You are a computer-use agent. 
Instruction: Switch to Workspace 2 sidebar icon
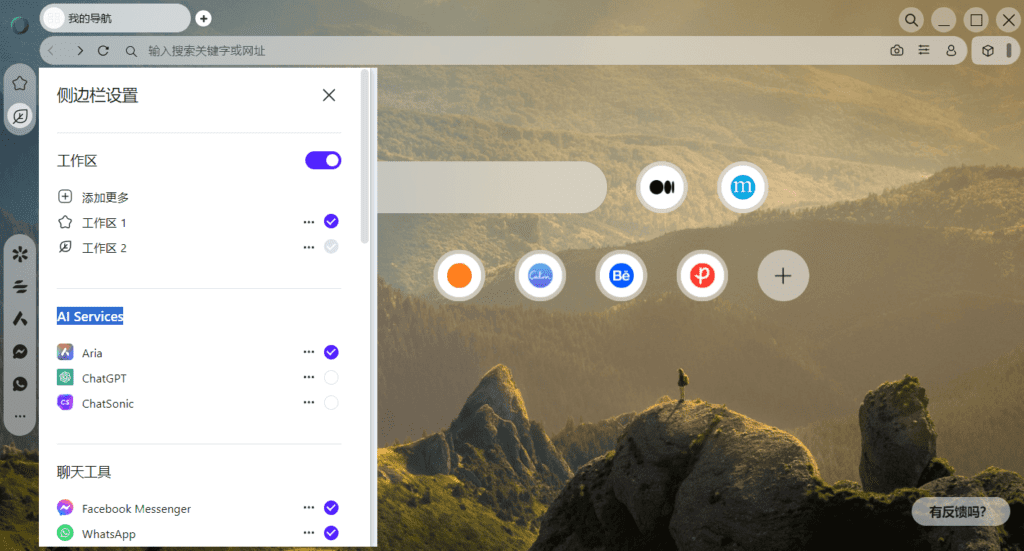[x=20, y=116]
